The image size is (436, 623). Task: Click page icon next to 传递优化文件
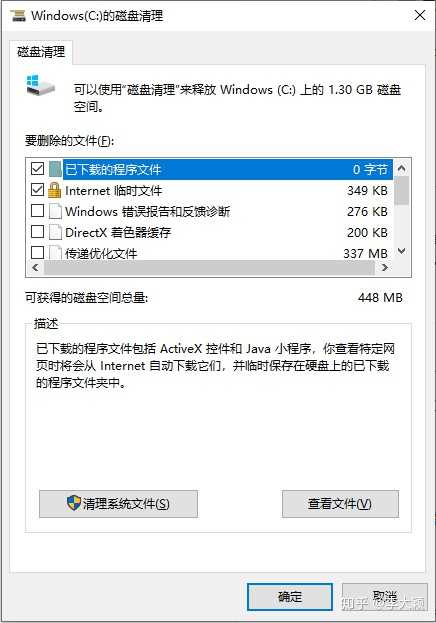point(55,253)
